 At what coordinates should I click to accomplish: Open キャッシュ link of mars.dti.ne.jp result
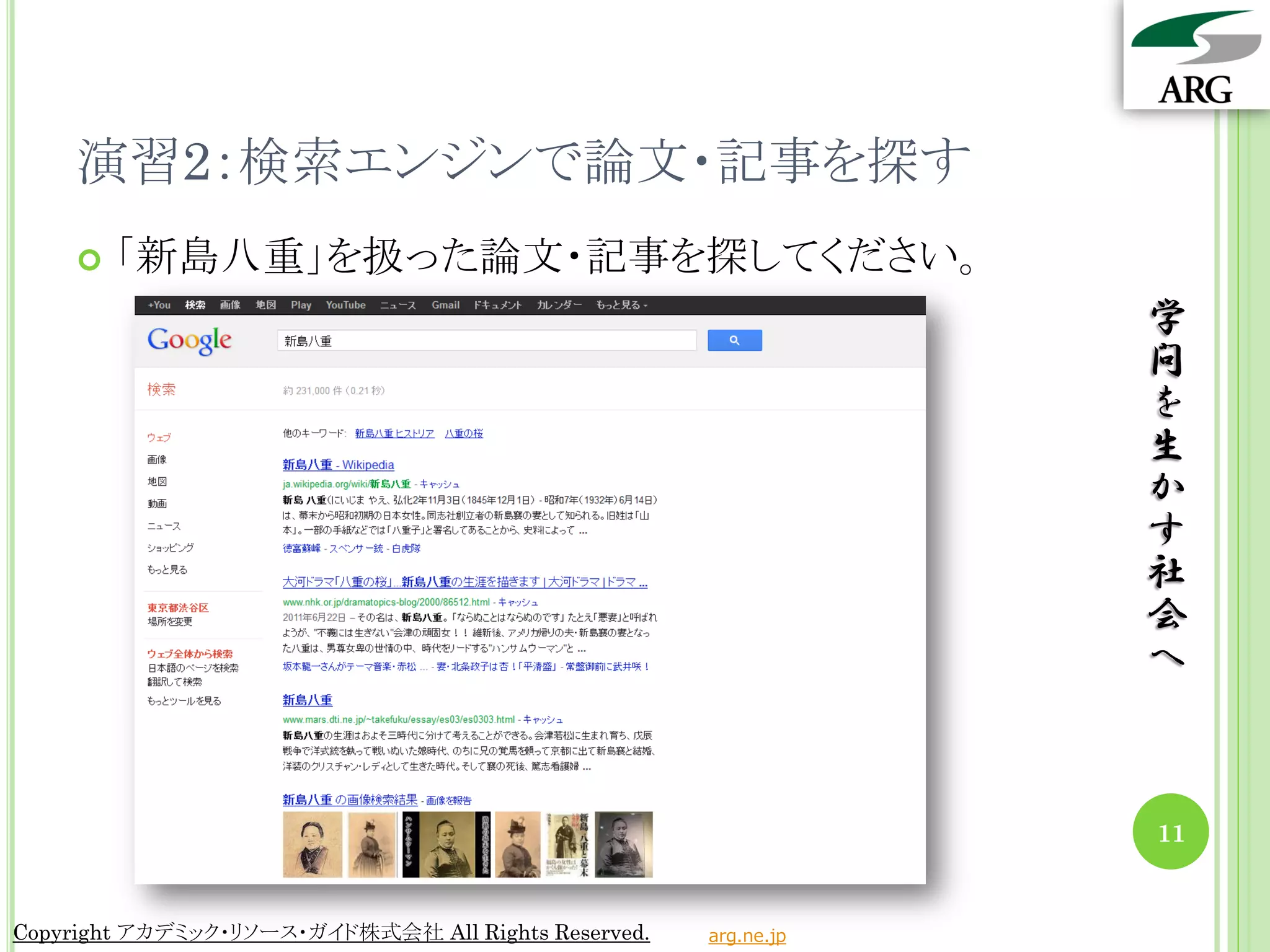coord(543,720)
